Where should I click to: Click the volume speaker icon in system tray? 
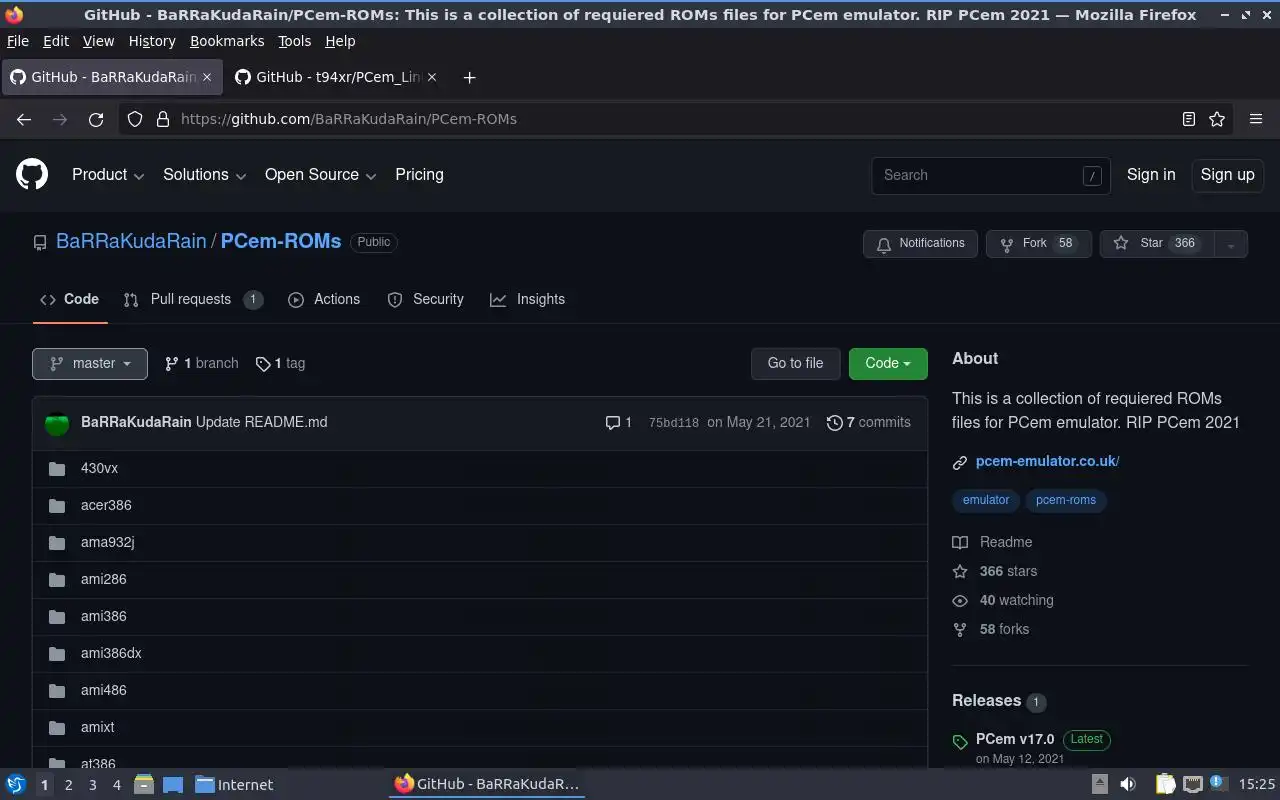coord(1127,784)
